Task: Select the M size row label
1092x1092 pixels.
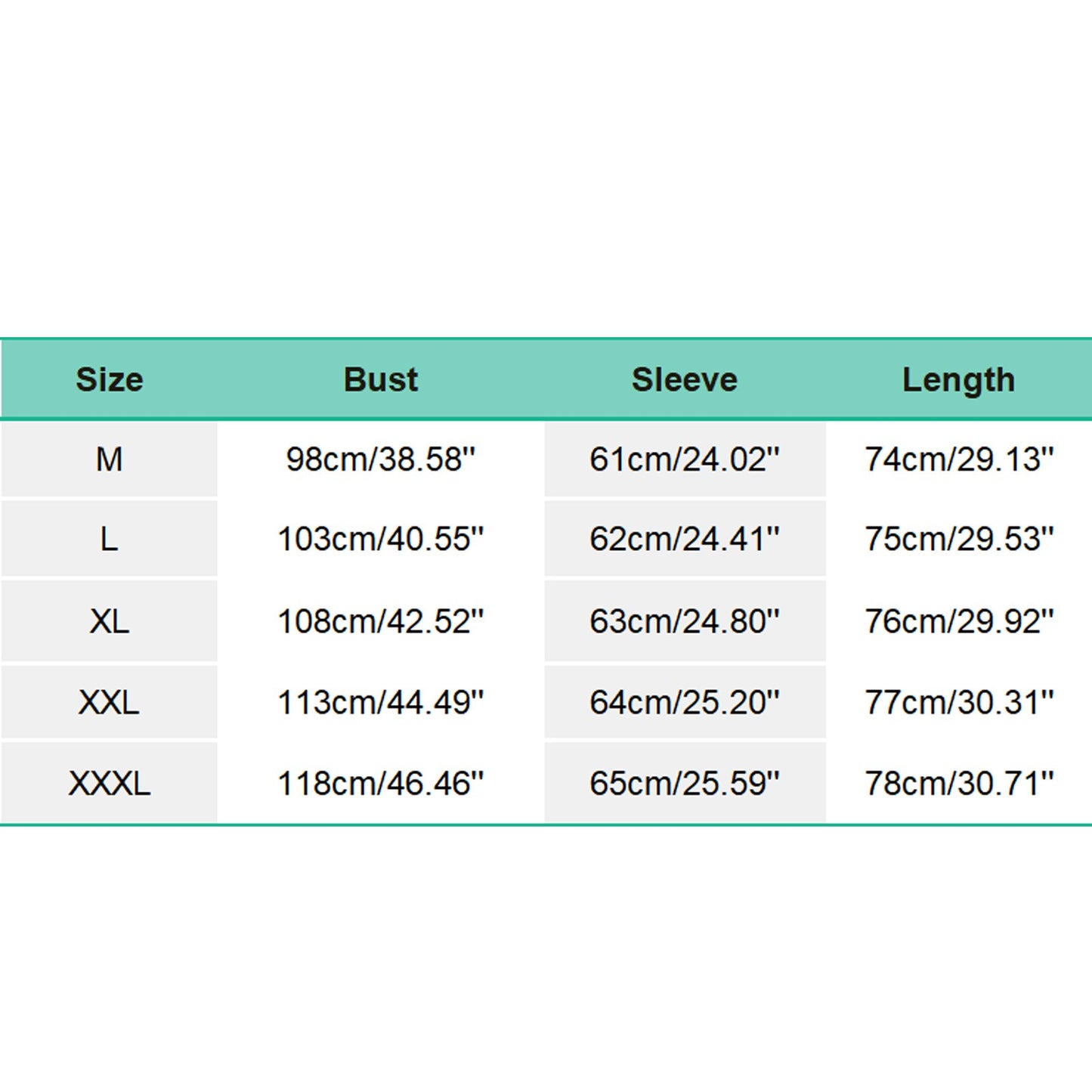Action: pyautogui.click(x=109, y=459)
